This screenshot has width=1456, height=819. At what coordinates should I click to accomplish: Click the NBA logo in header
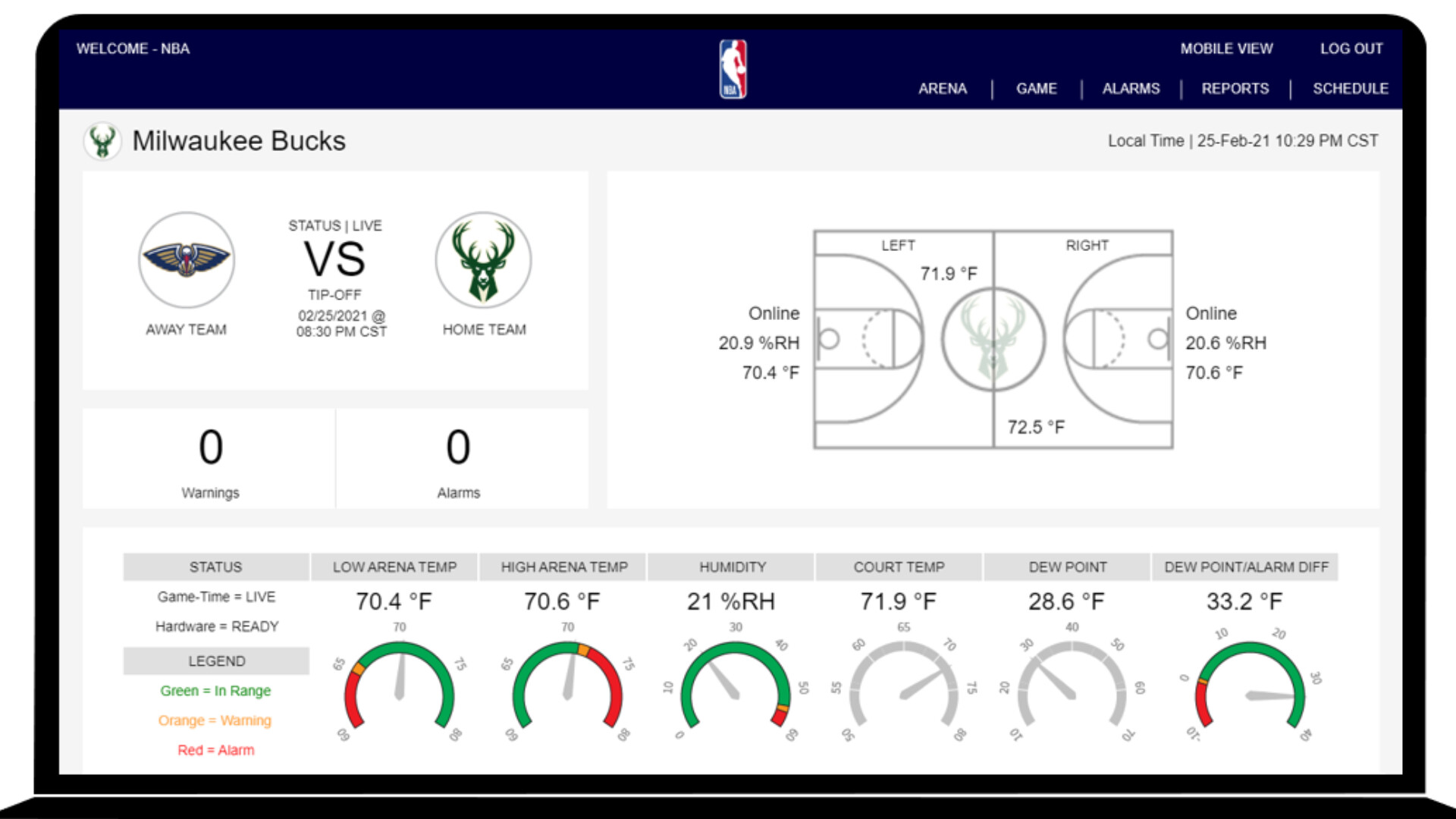[x=733, y=69]
